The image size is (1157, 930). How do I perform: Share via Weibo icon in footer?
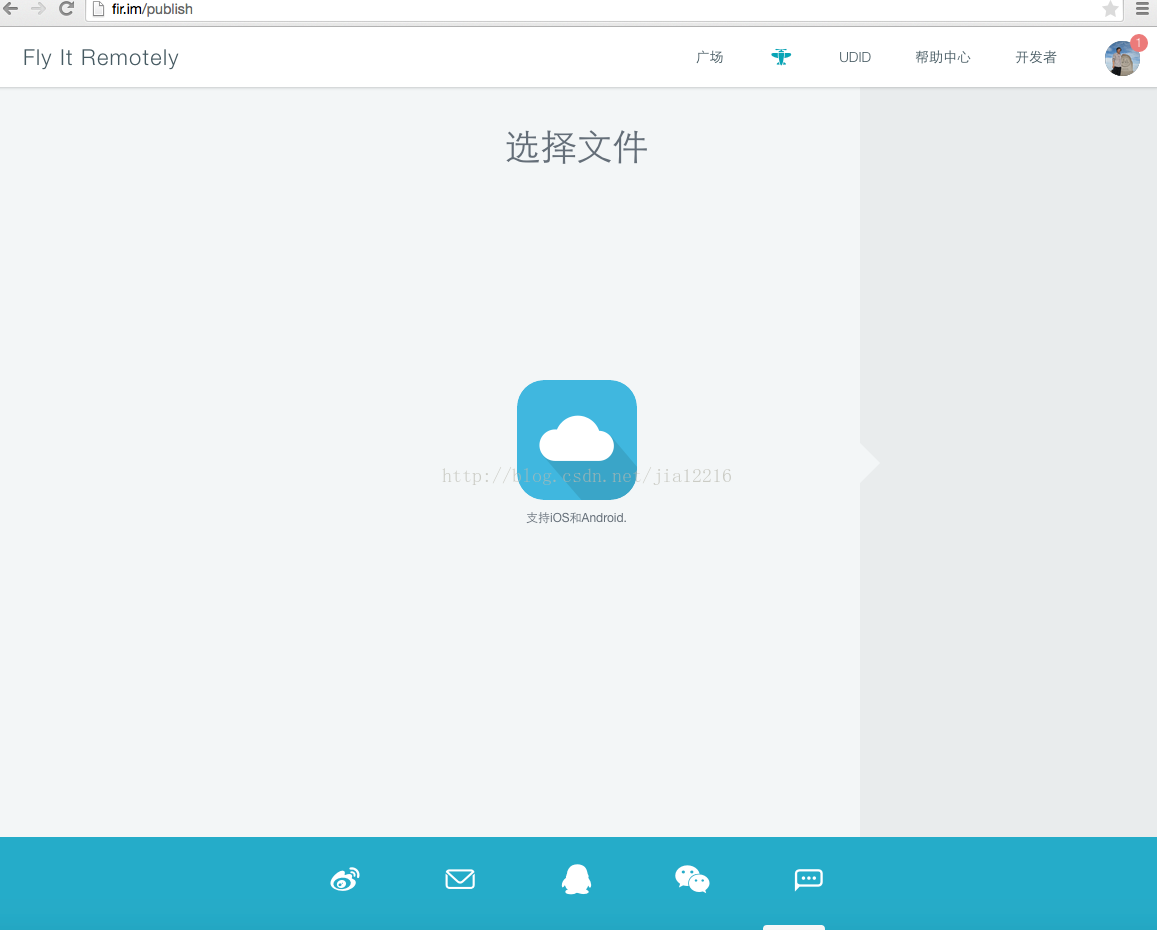[345, 879]
